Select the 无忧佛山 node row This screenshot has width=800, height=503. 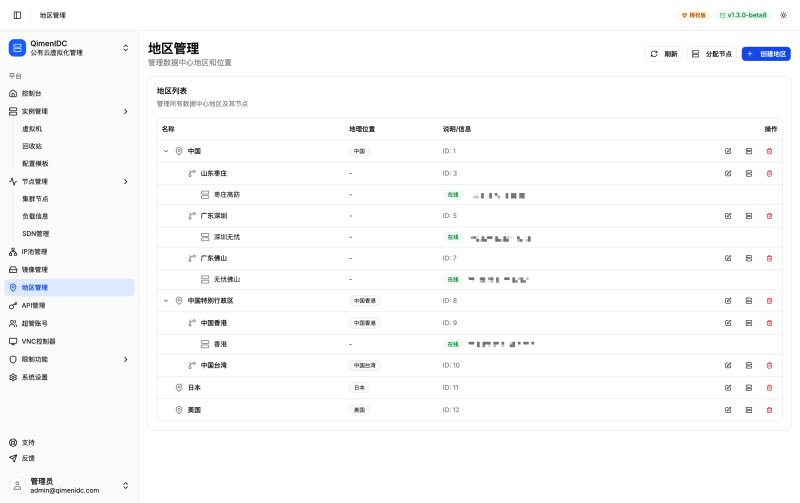(469, 279)
